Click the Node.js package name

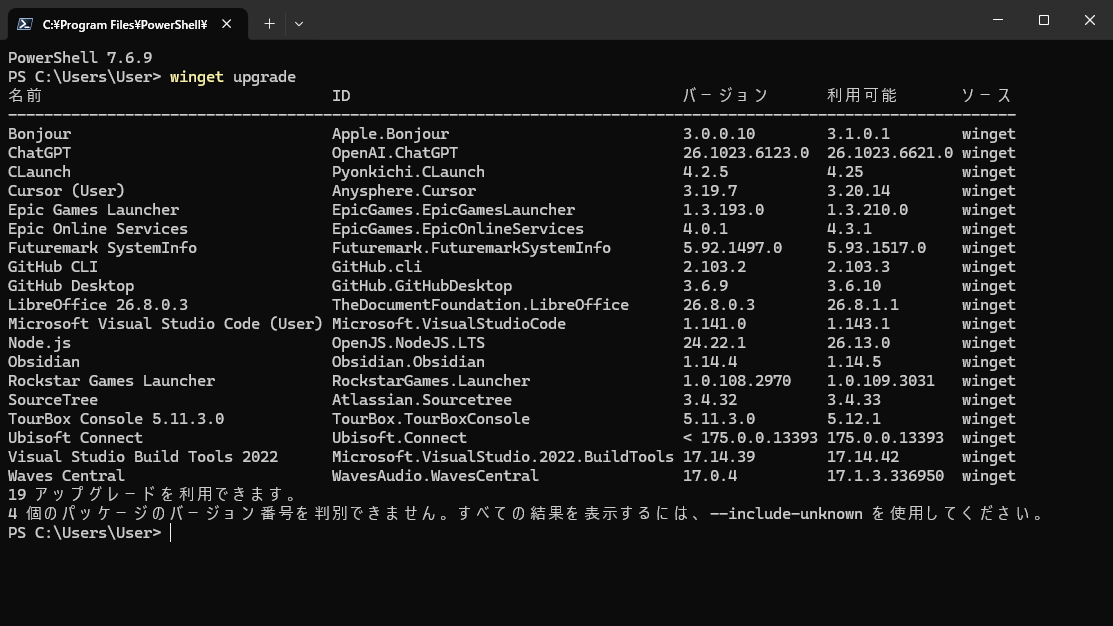click(x=39, y=343)
